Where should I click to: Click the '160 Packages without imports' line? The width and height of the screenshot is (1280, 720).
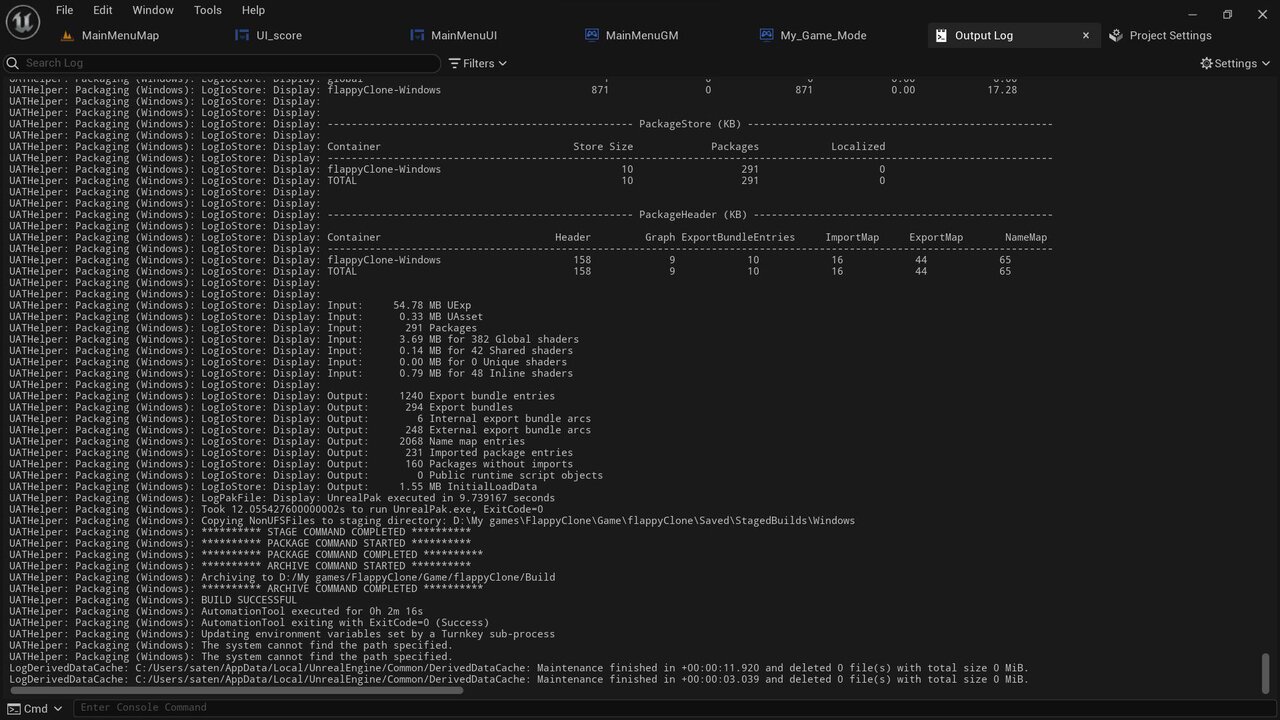click(x=291, y=464)
